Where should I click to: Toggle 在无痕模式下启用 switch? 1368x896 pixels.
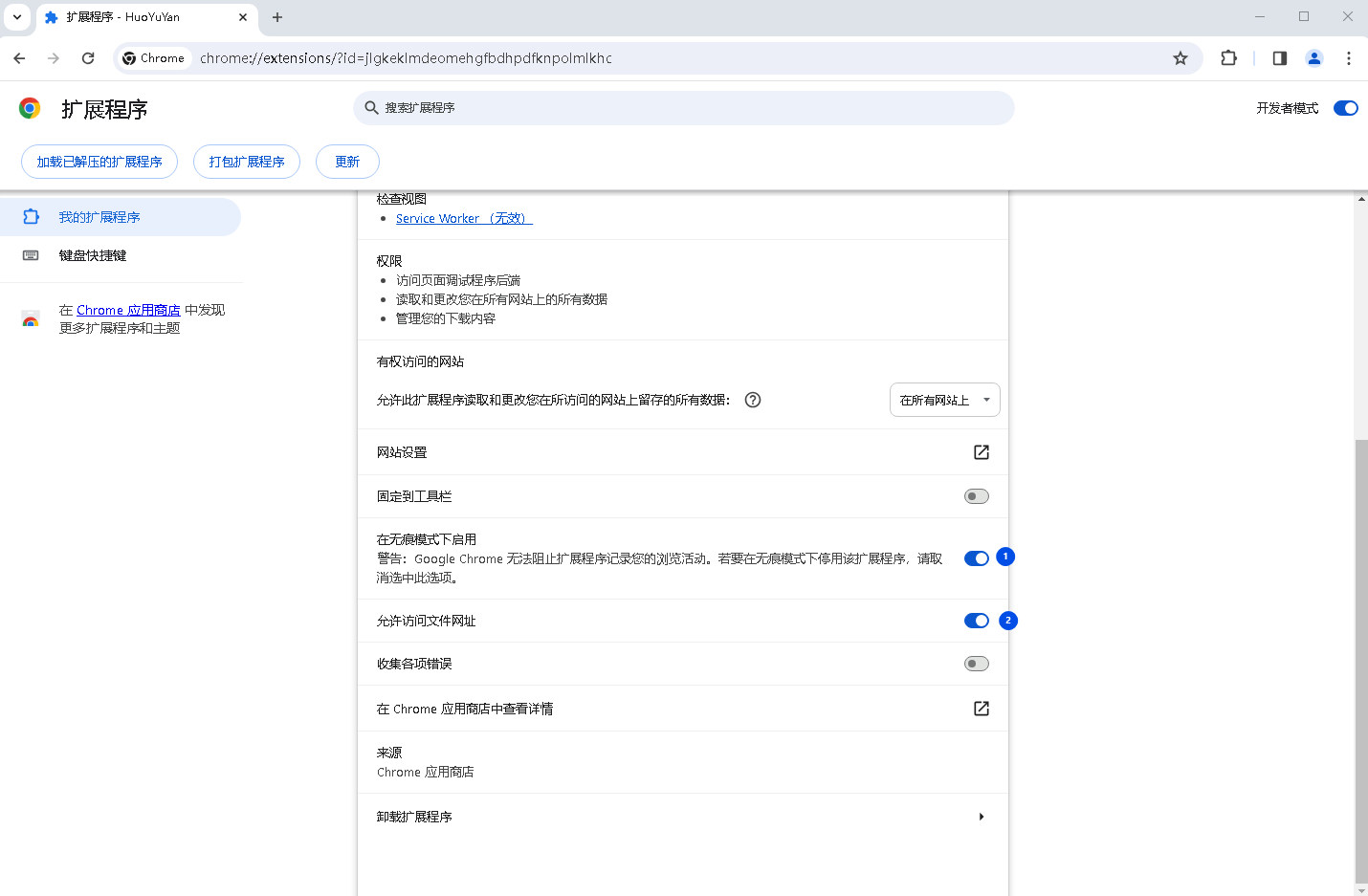(x=977, y=558)
